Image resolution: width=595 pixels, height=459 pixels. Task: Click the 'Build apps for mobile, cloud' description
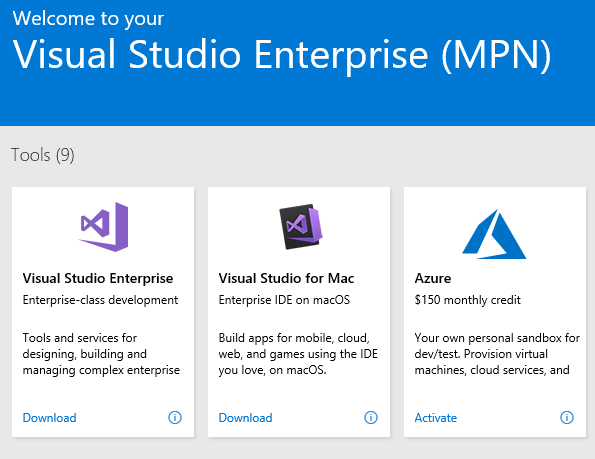pos(298,354)
